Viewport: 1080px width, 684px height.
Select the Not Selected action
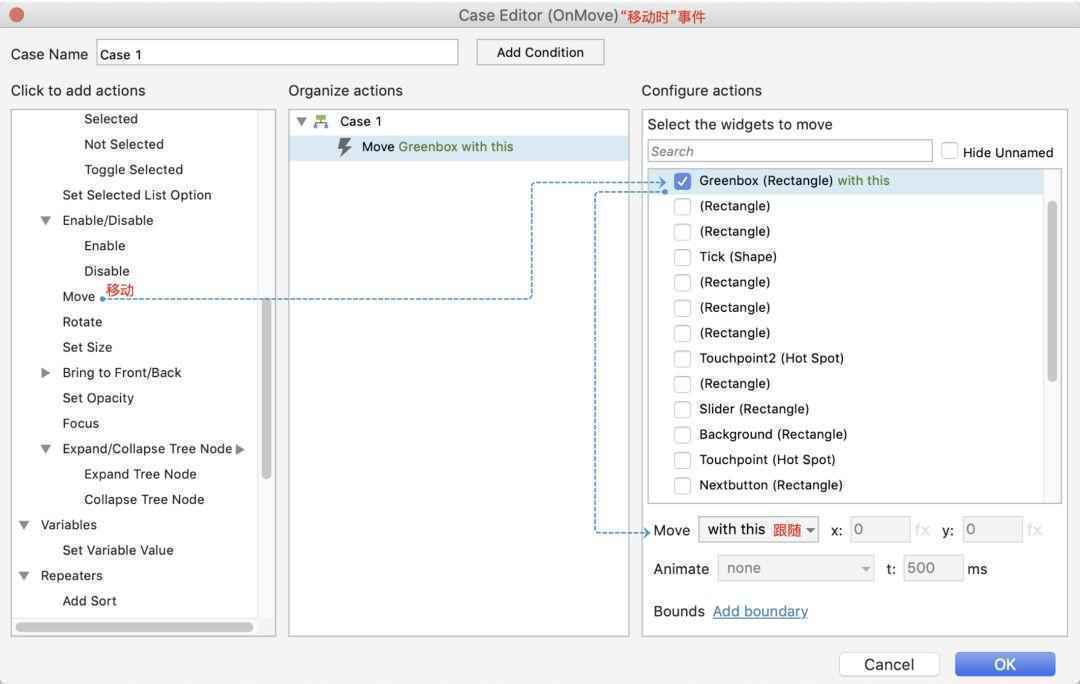124,145
